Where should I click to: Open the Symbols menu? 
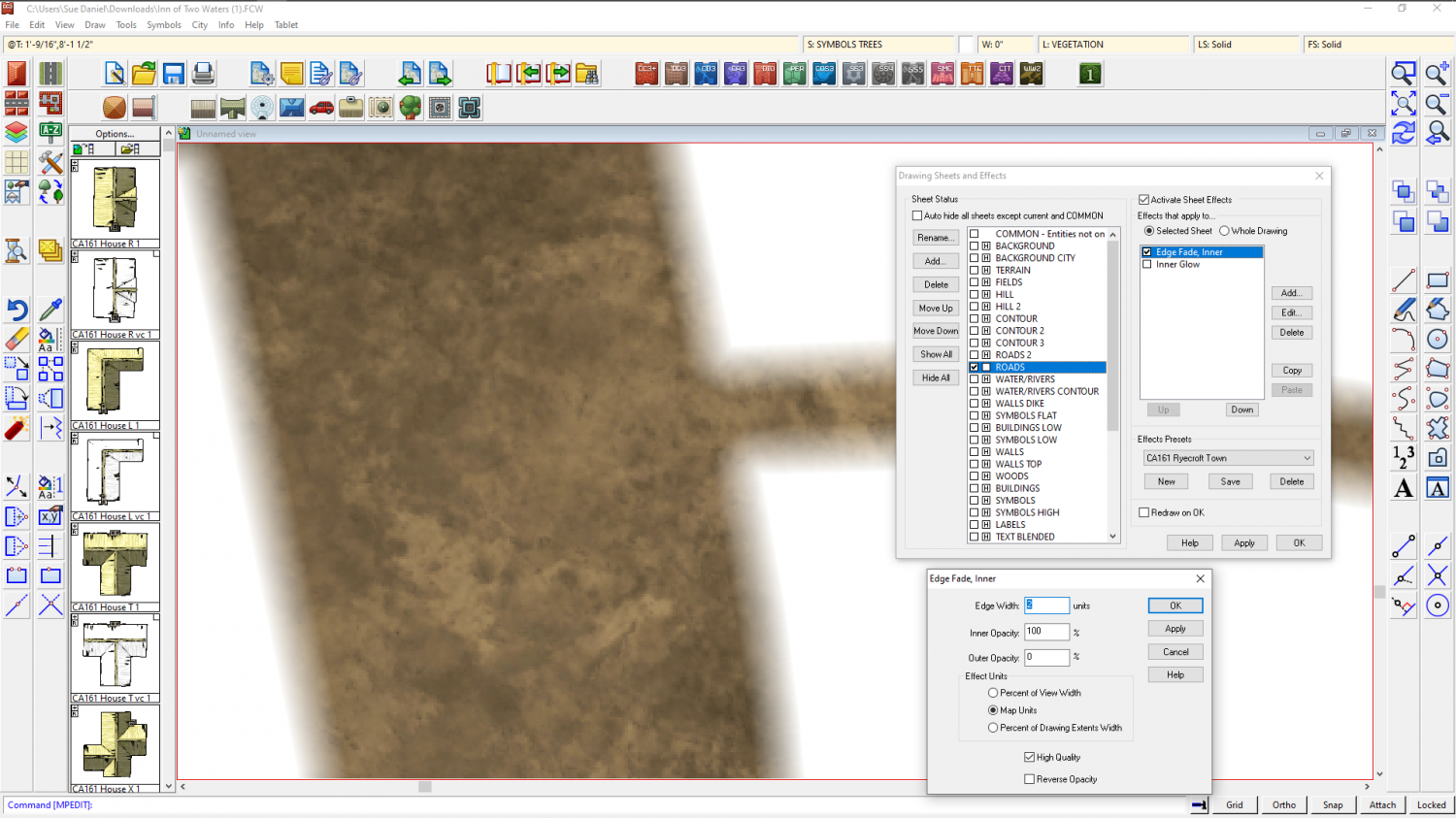(x=164, y=25)
